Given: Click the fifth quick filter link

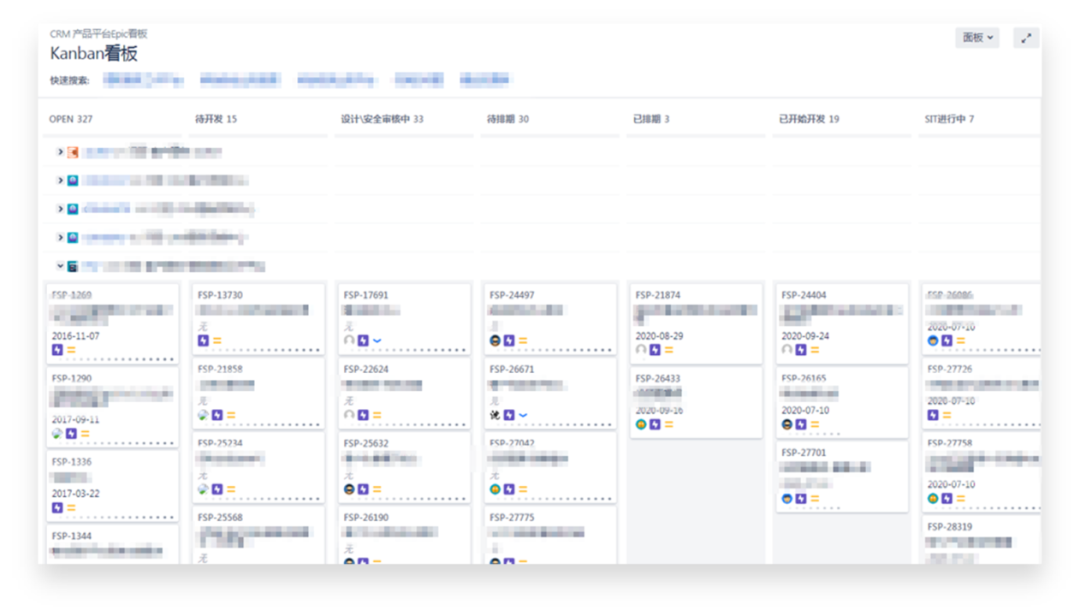Looking at the screenshot, I should pyautogui.click(x=485, y=80).
